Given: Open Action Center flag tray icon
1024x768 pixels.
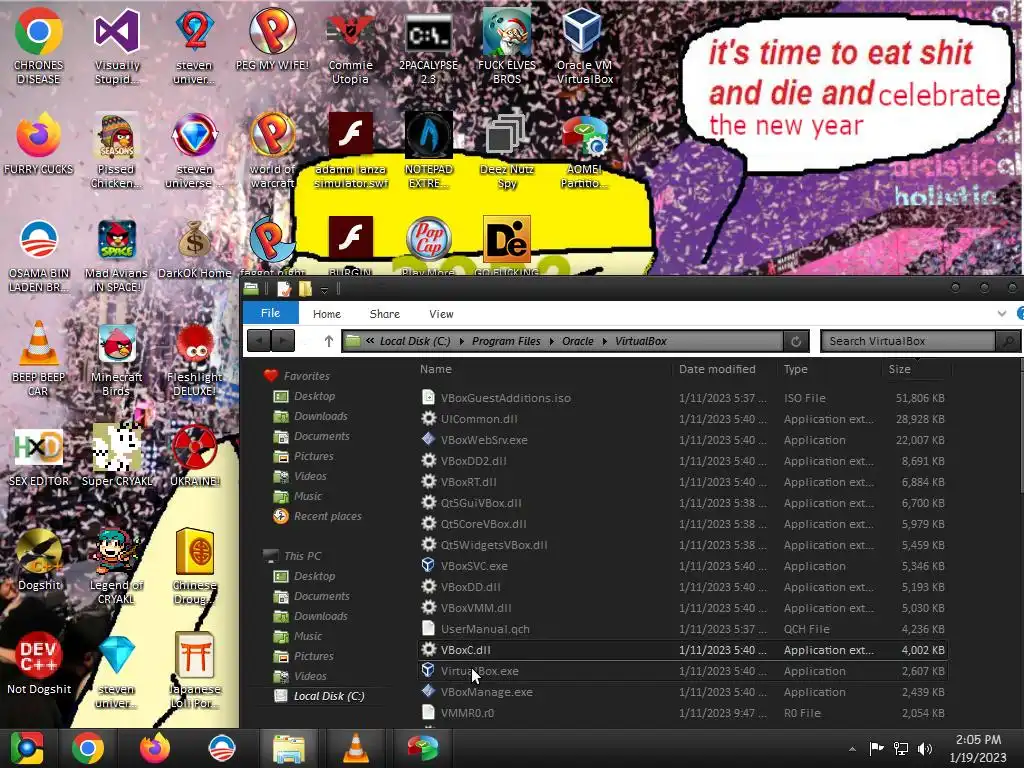Looking at the screenshot, I should coord(876,748).
